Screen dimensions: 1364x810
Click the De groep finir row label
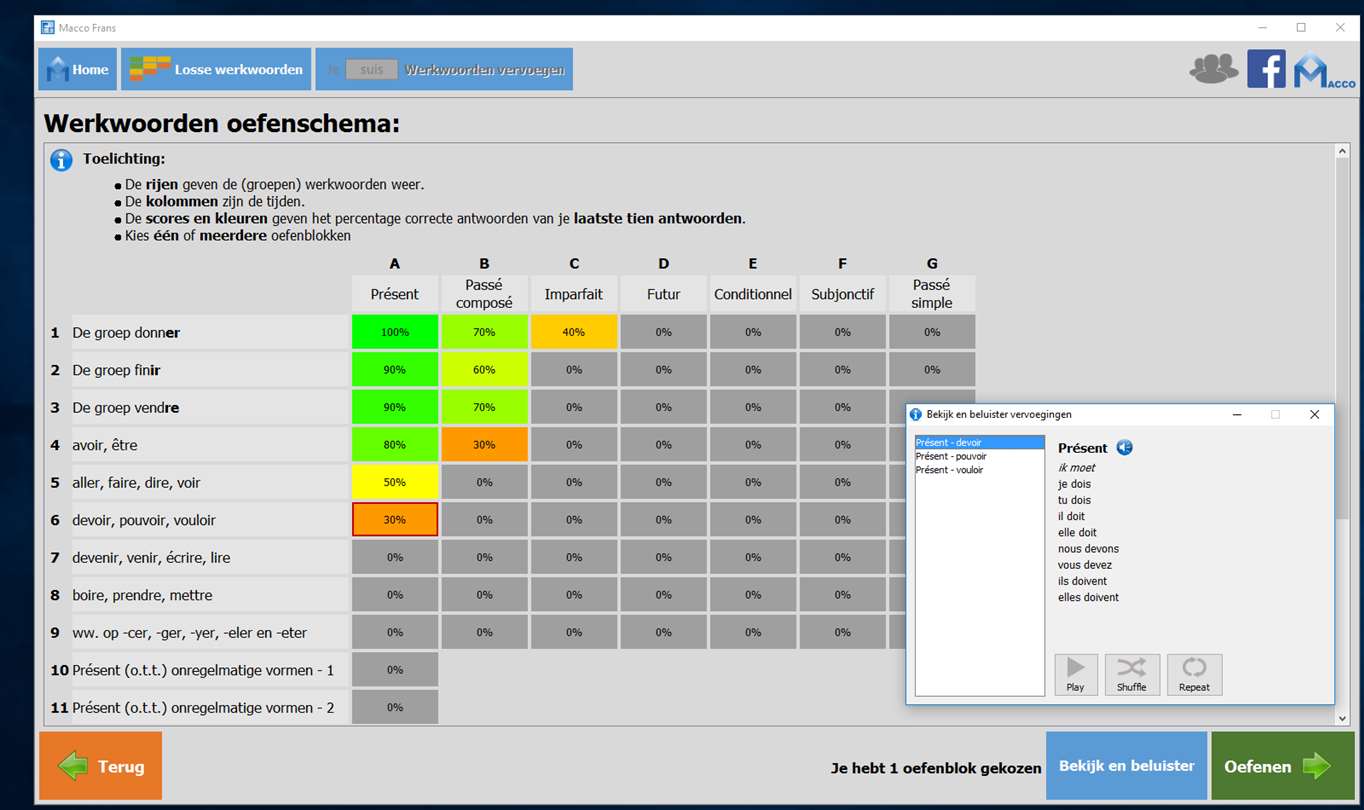210,370
